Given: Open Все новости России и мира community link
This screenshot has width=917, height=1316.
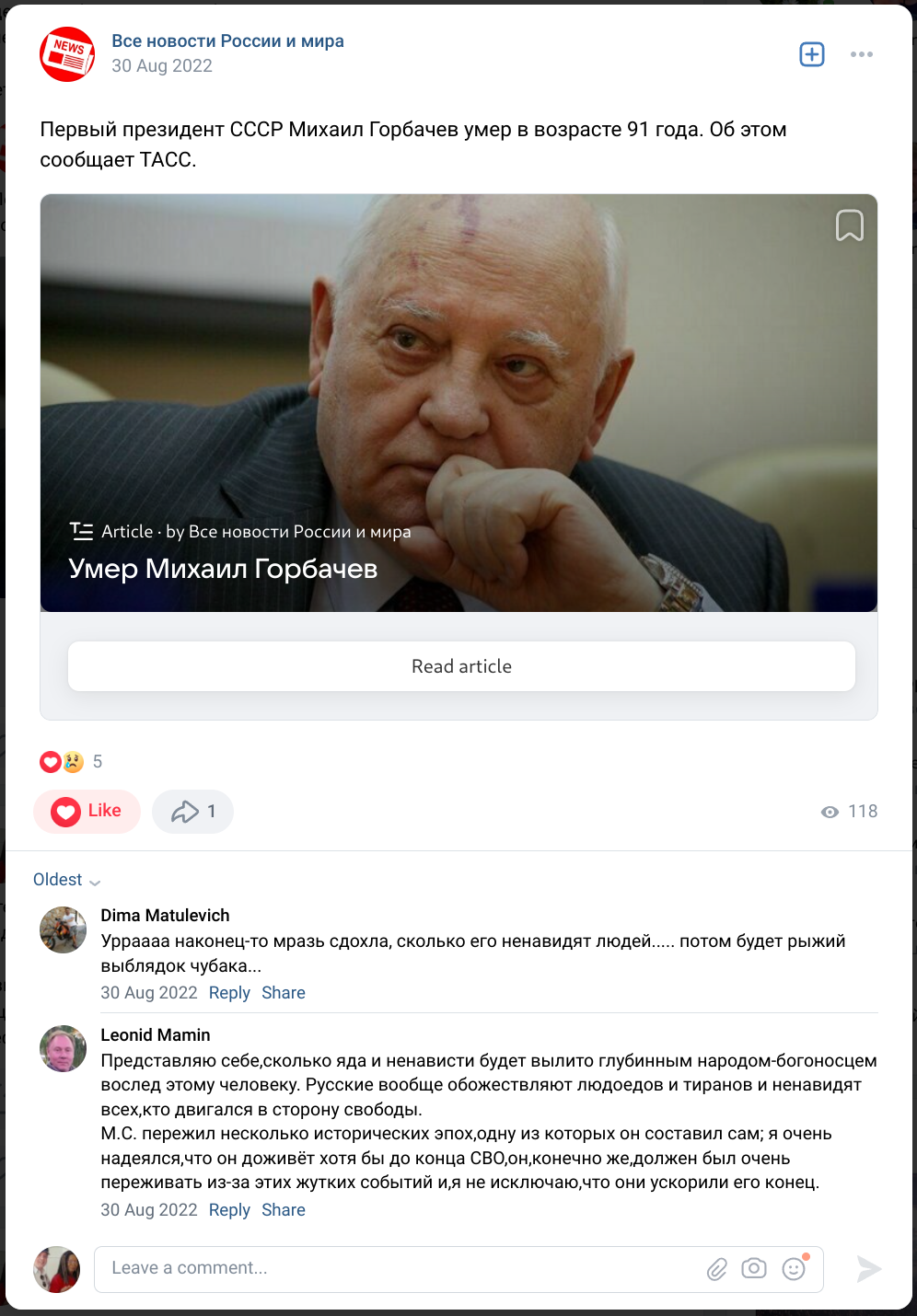Looking at the screenshot, I should click(227, 41).
